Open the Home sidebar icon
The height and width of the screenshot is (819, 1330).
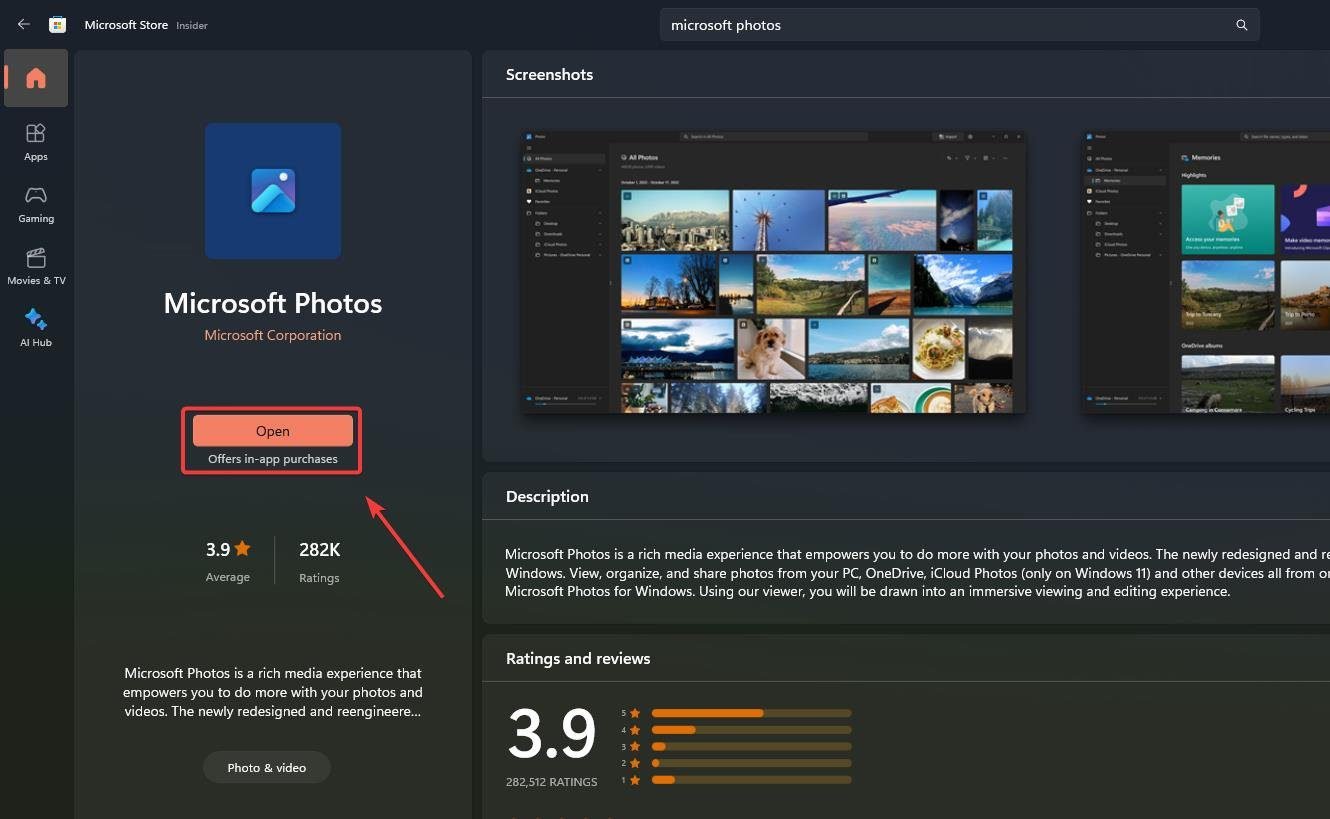[36, 78]
